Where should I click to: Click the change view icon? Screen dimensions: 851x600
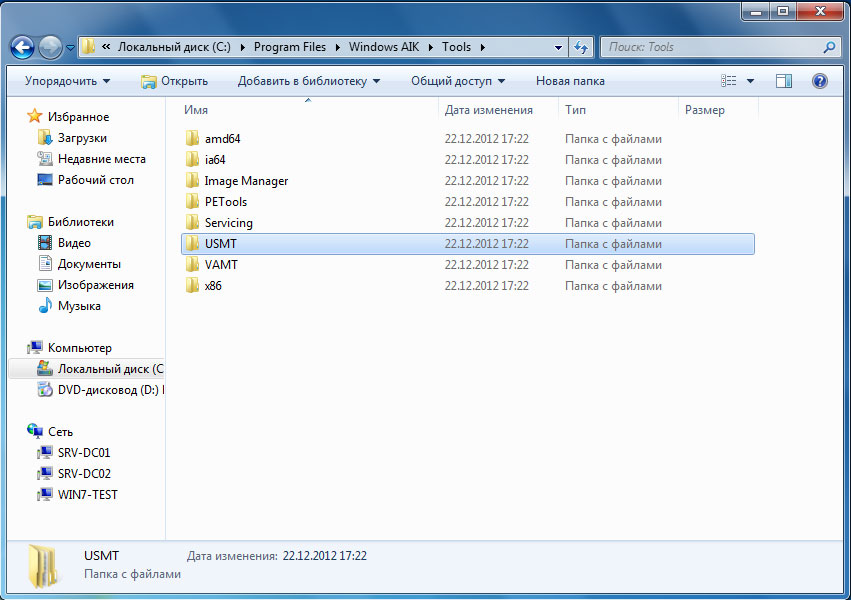point(728,81)
